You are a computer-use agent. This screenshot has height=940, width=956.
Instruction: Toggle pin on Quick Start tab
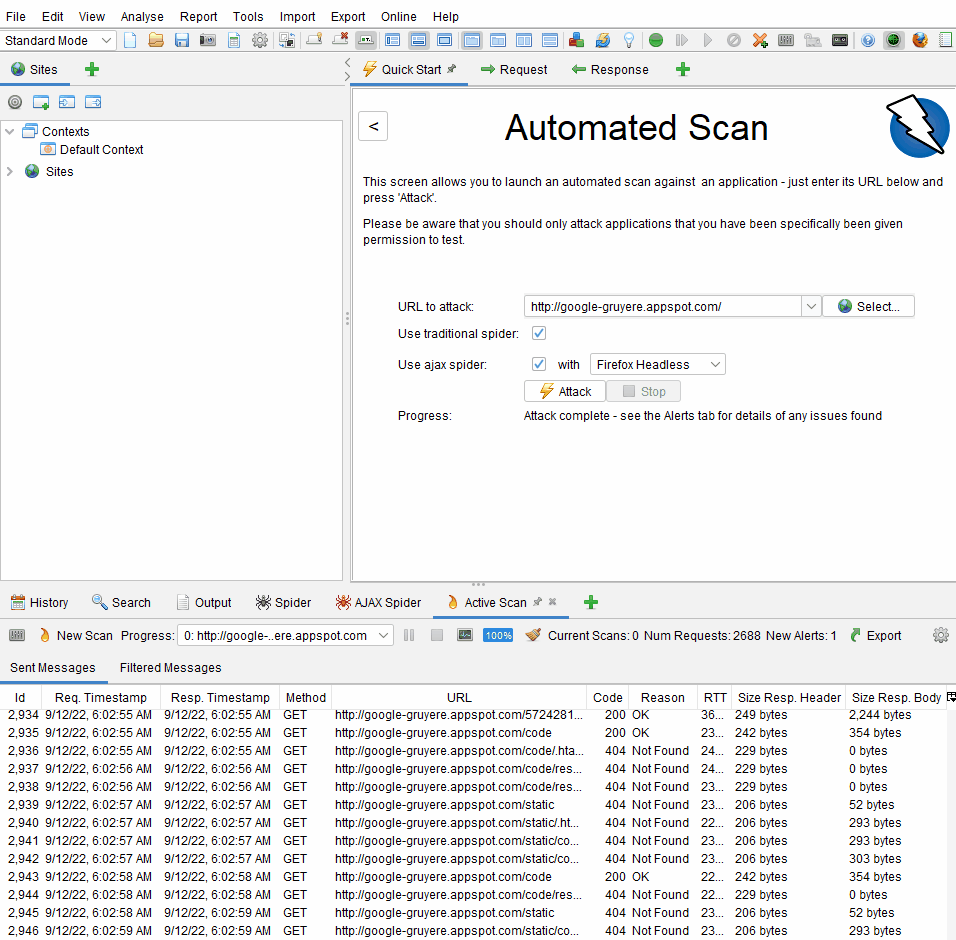[452, 69]
